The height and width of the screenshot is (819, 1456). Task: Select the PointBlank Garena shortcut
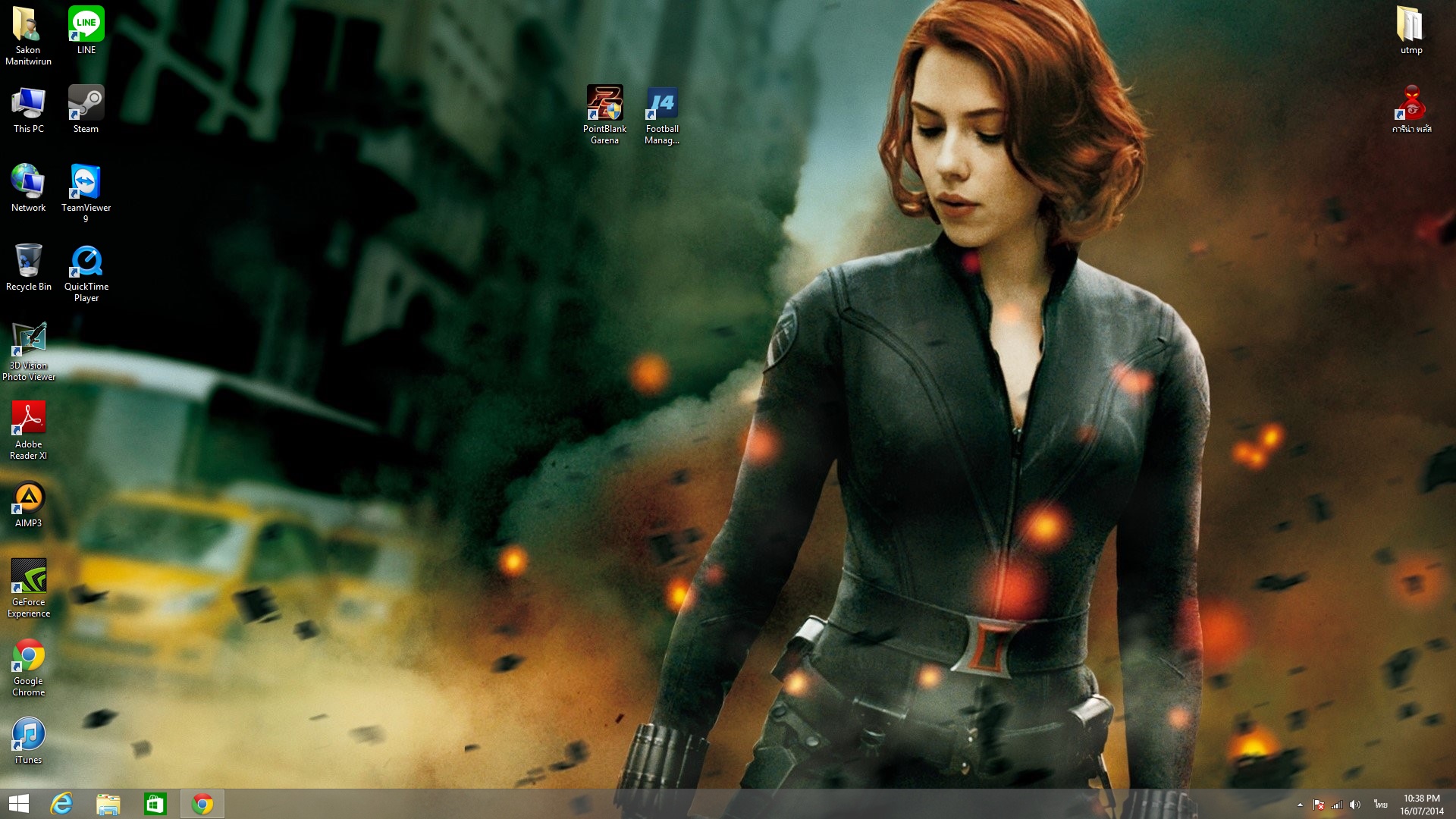click(x=604, y=104)
